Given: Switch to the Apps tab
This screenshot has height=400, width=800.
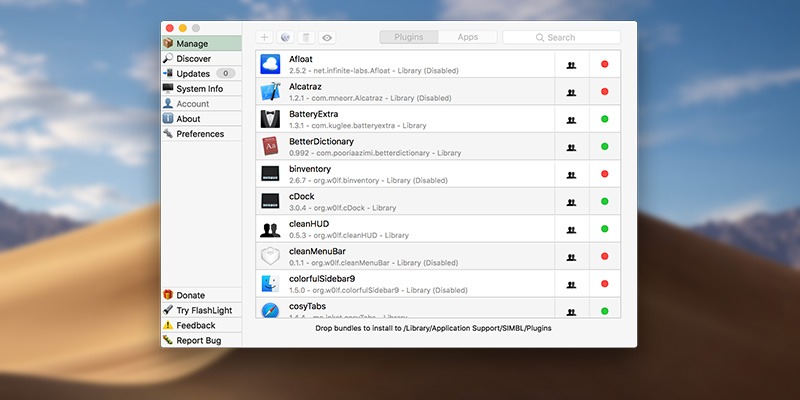Looking at the screenshot, I should [467, 37].
